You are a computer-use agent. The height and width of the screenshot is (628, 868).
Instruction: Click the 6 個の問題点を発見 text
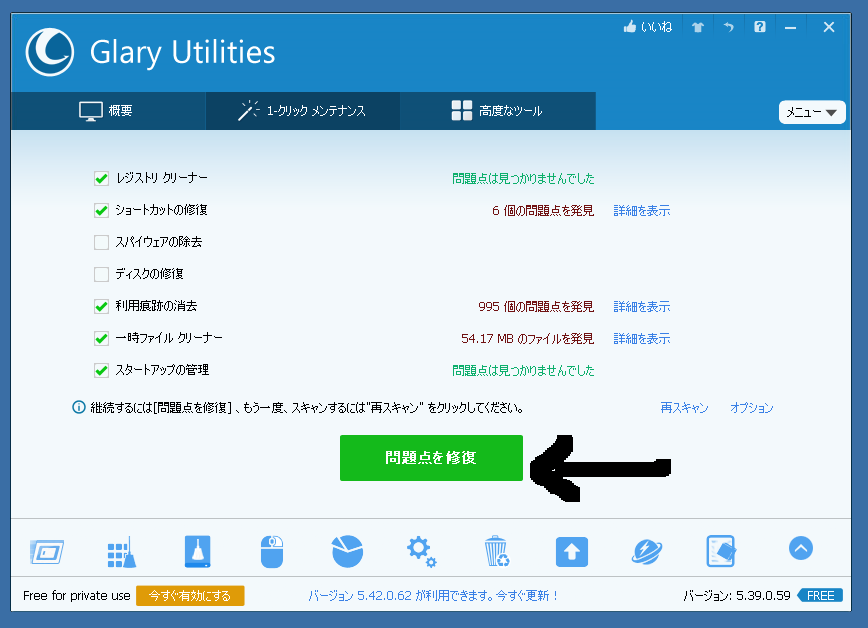[543, 211]
